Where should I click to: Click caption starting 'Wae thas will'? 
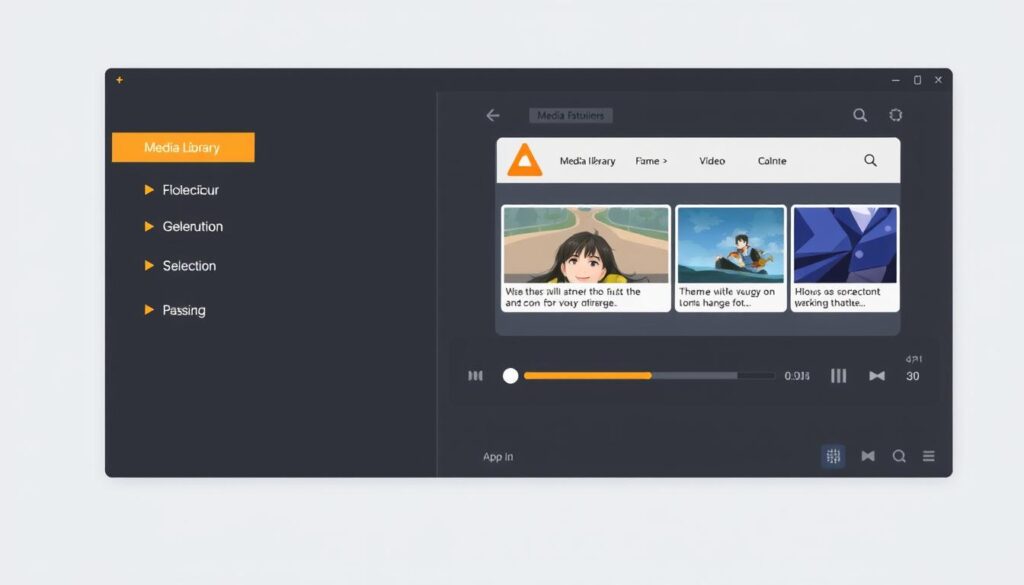click(573, 297)
